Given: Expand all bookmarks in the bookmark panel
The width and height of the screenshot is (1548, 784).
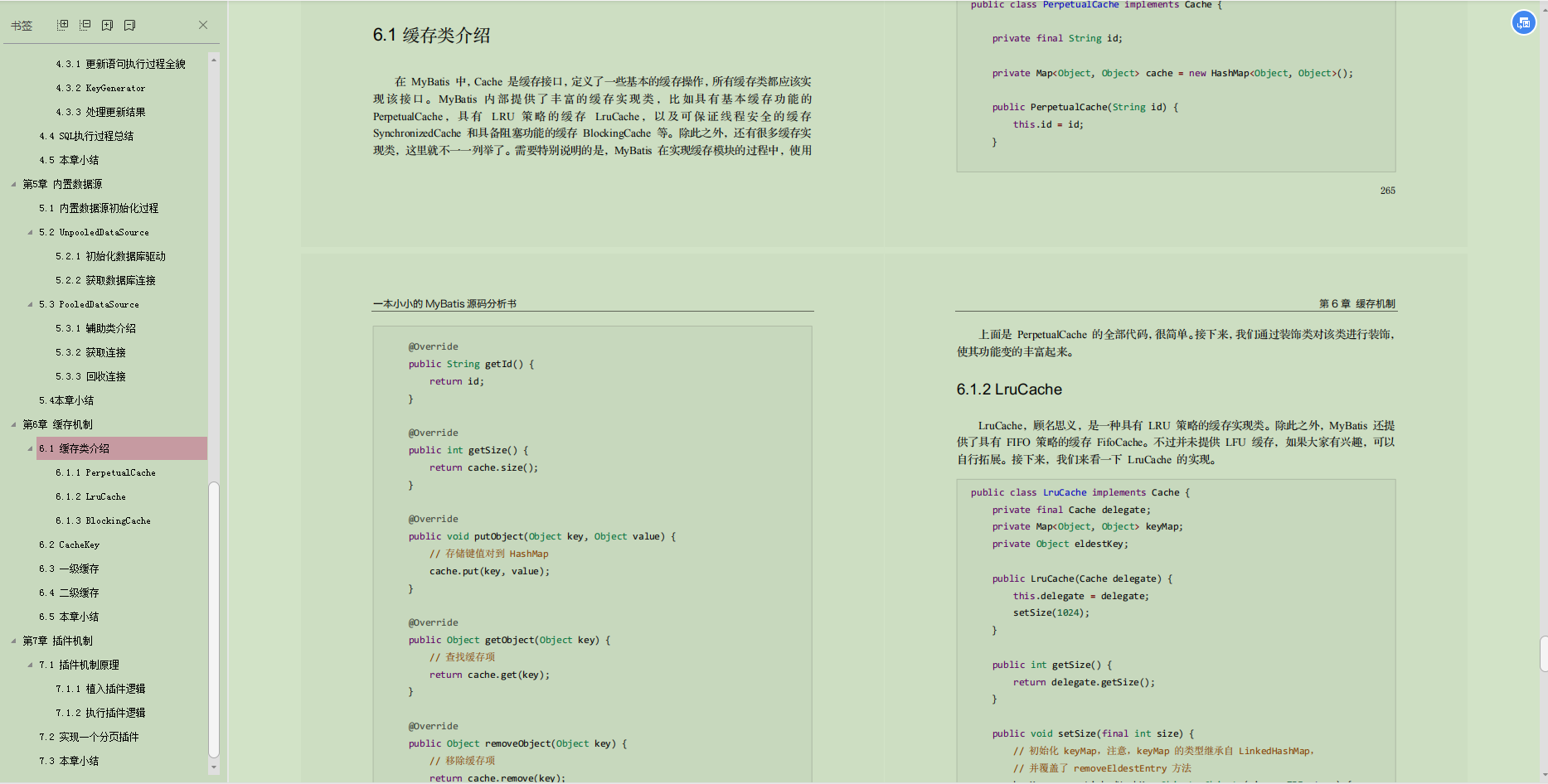Looking at the screenshot, I should [x=62, y=25].
